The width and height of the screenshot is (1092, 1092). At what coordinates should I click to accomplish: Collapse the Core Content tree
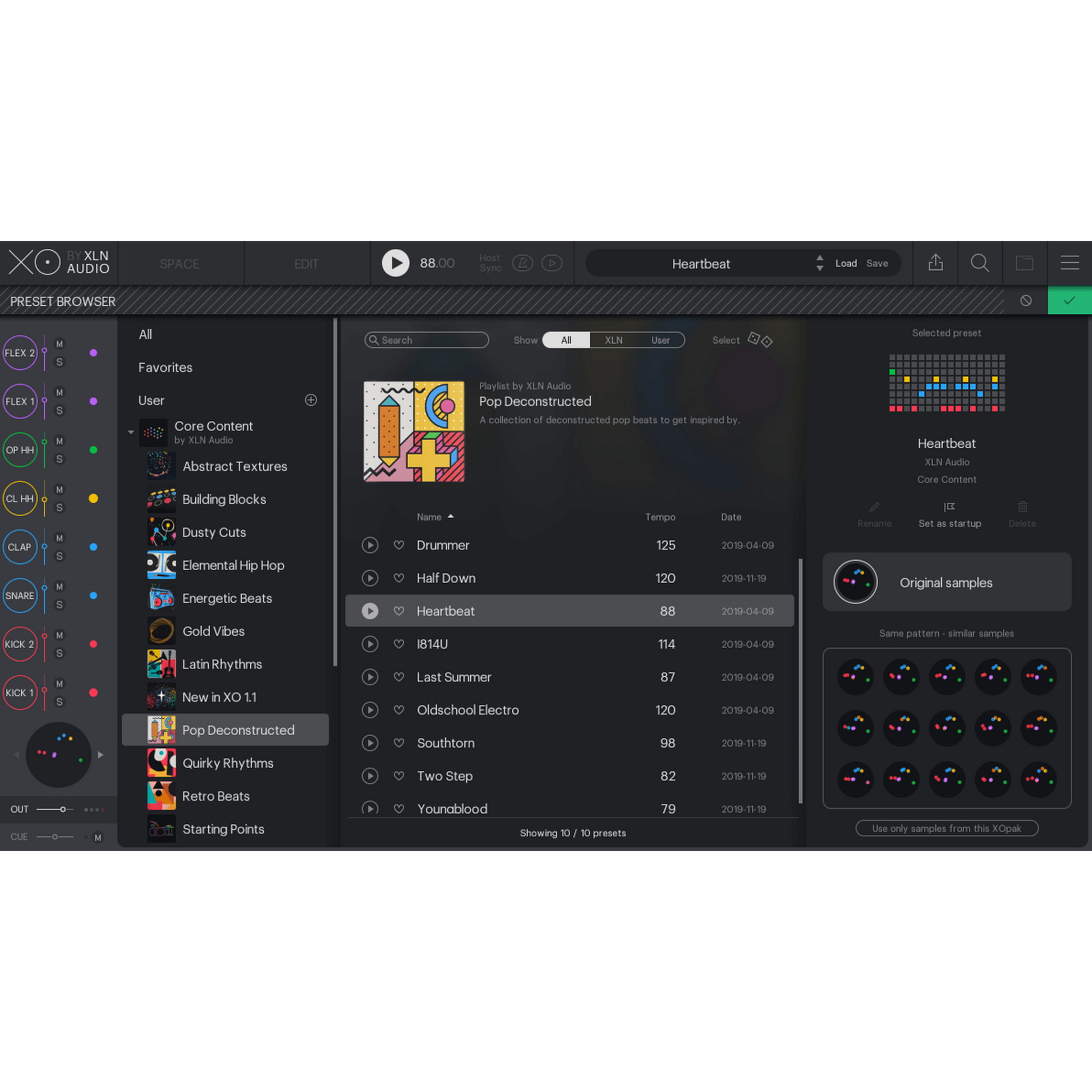click(x=131, y=433)
